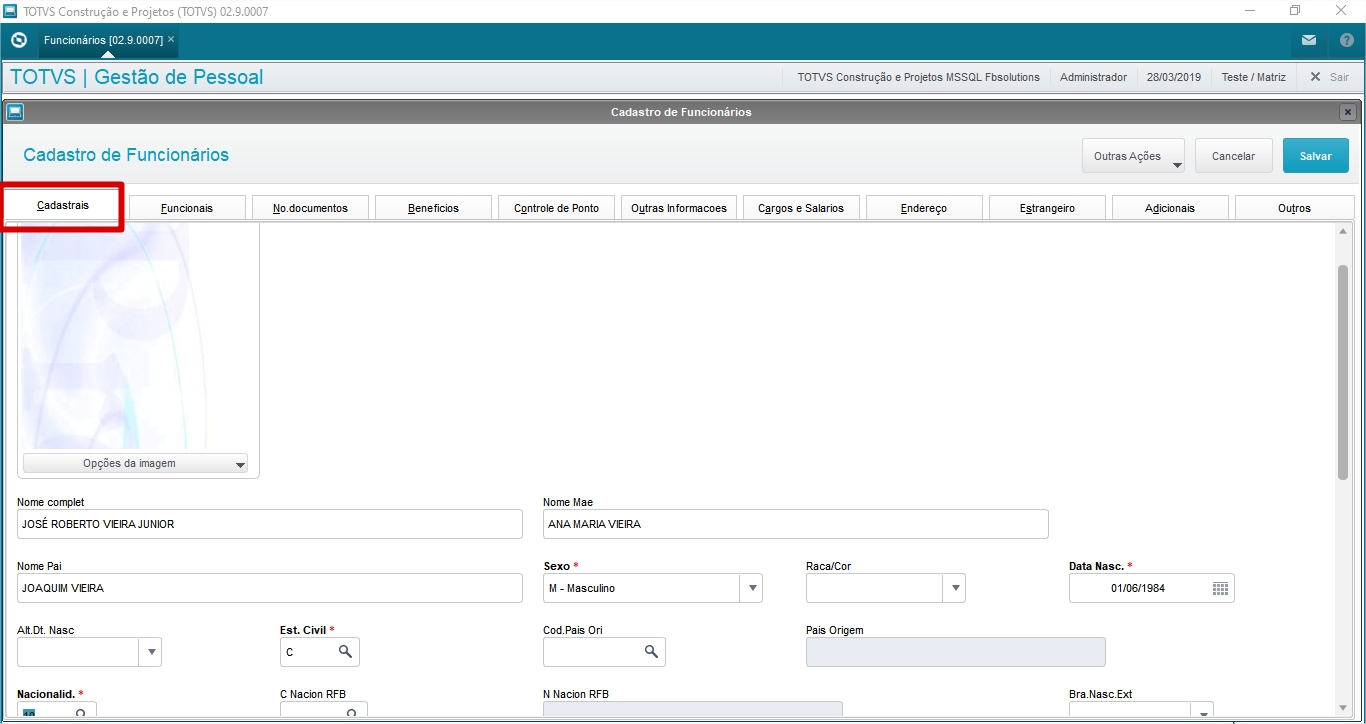The height and width of the screenshot is (724, 1366).
Task: Click the window icon left of Cadastro de Funcionários title
Action: (15, 112)
